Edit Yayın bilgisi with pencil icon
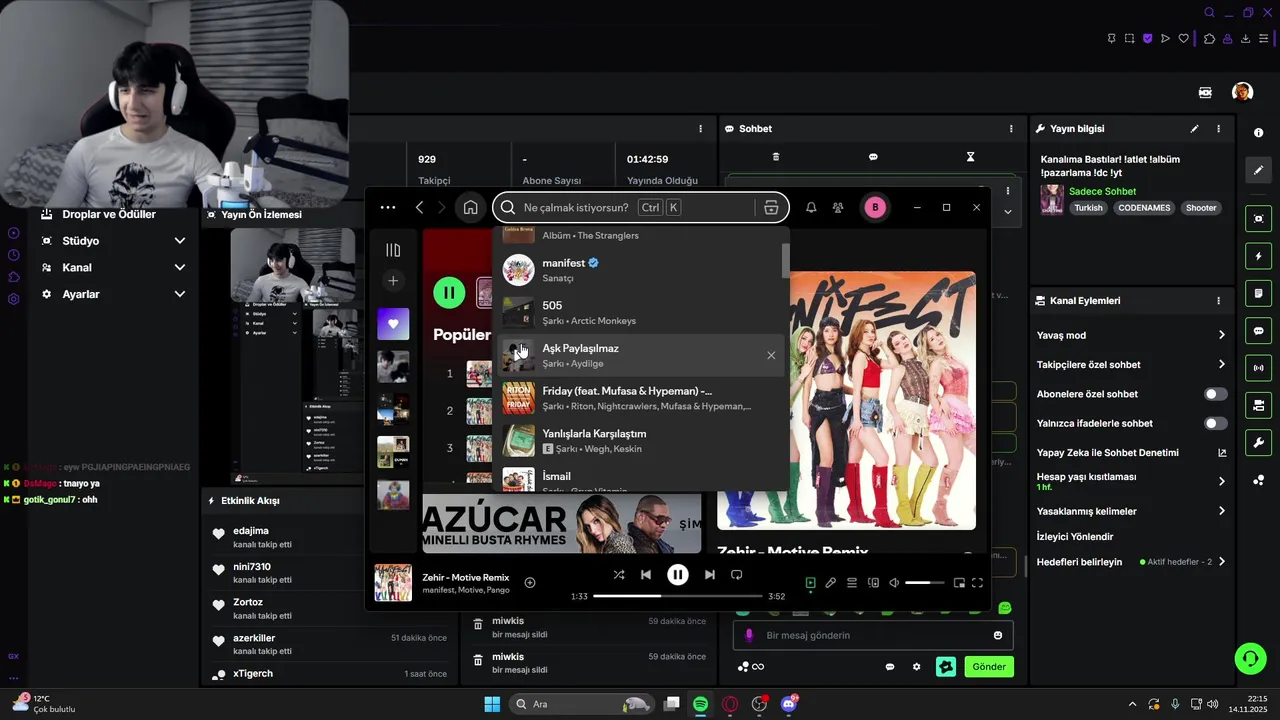 (x=1194, y=129)
